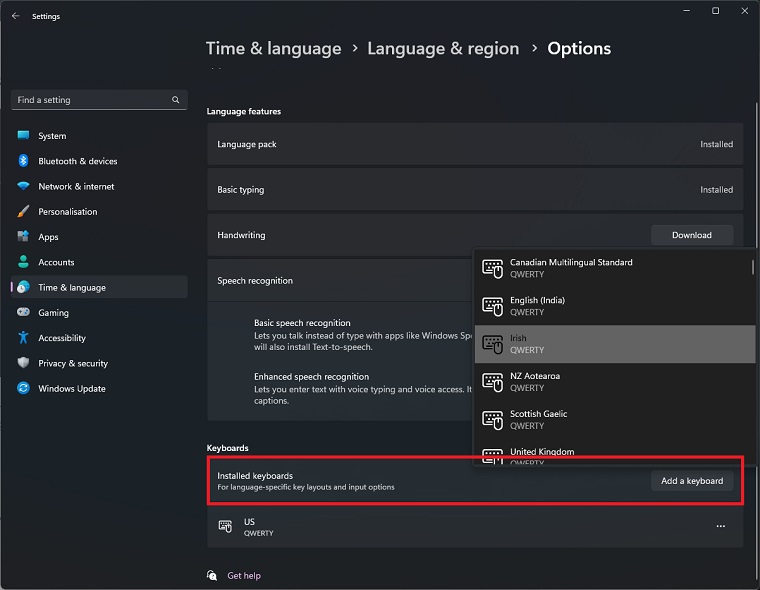Click Installed keyboards label
Viewport: 760px width, 590px height.
click(x=255, y=476)
